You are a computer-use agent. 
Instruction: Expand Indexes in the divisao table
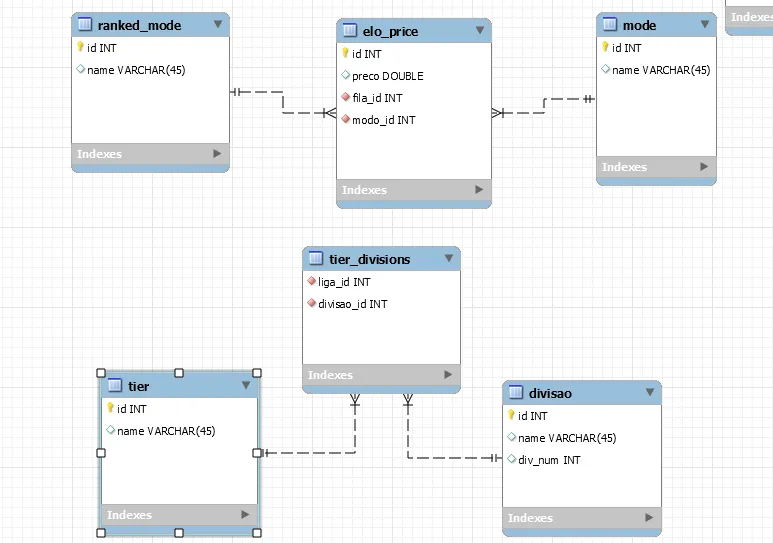point(649,517)
